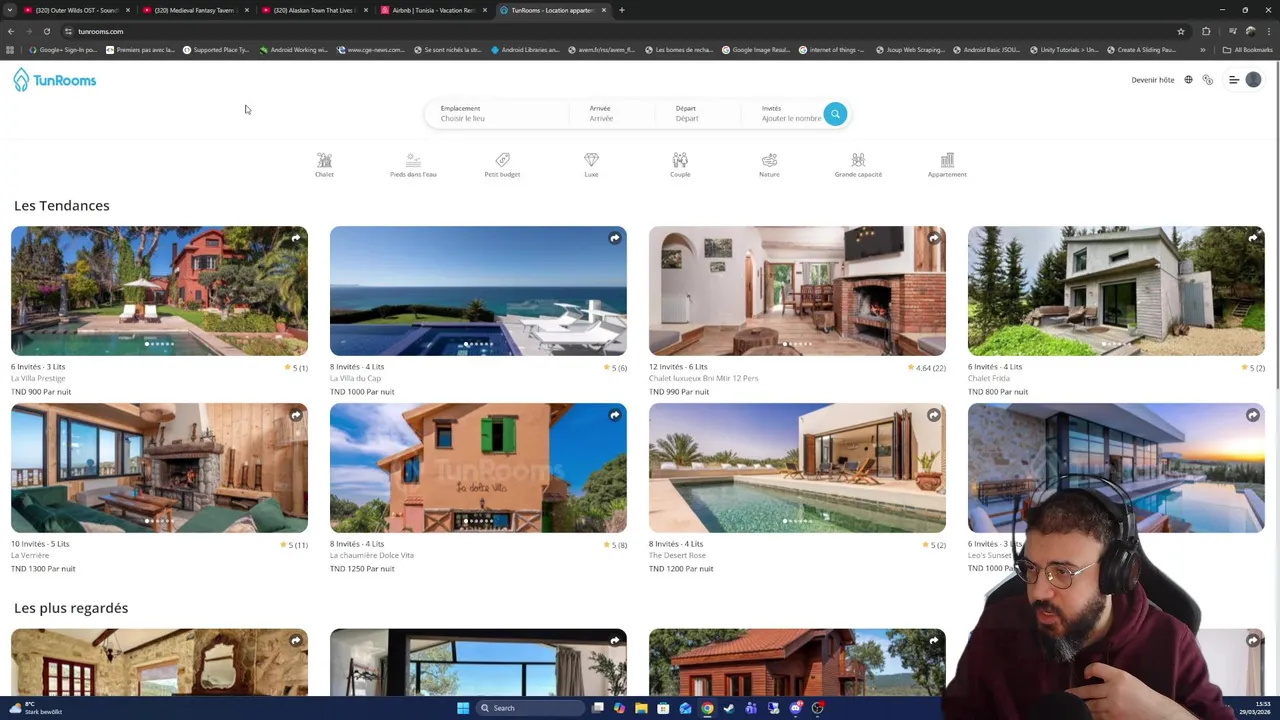The width and height of the screenshot is (1280, 720).
Task: Click the "Les plus regardés" heading
Action: coord(71,608)
